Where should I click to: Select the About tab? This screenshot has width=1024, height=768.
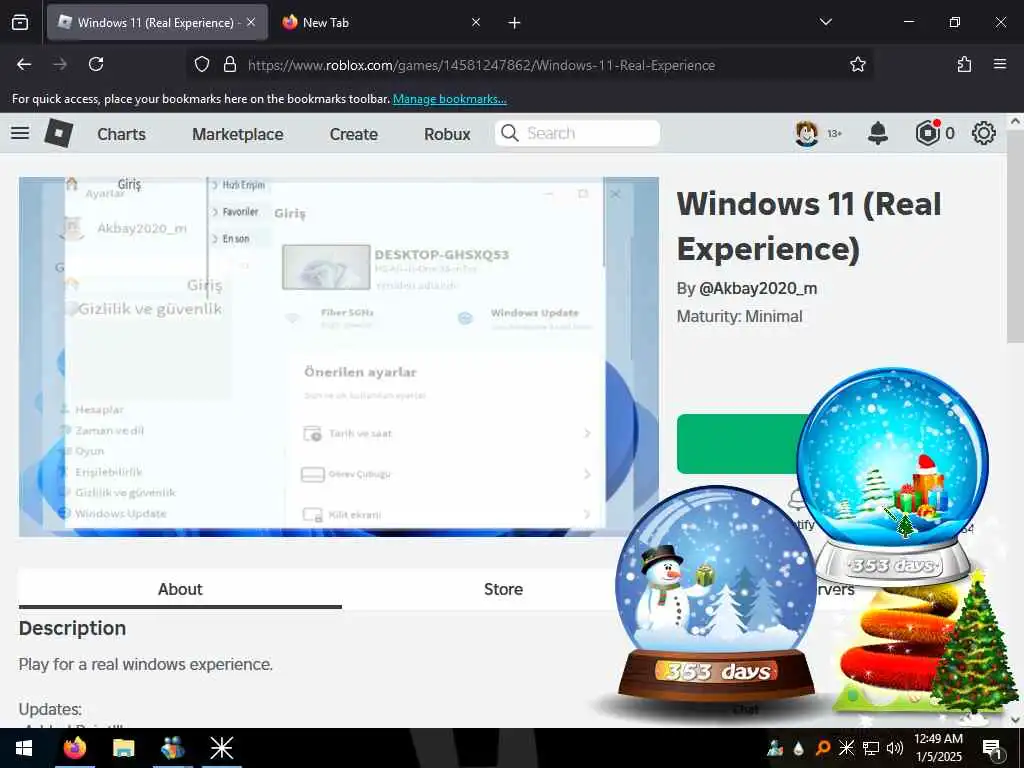tap(180, 589)
